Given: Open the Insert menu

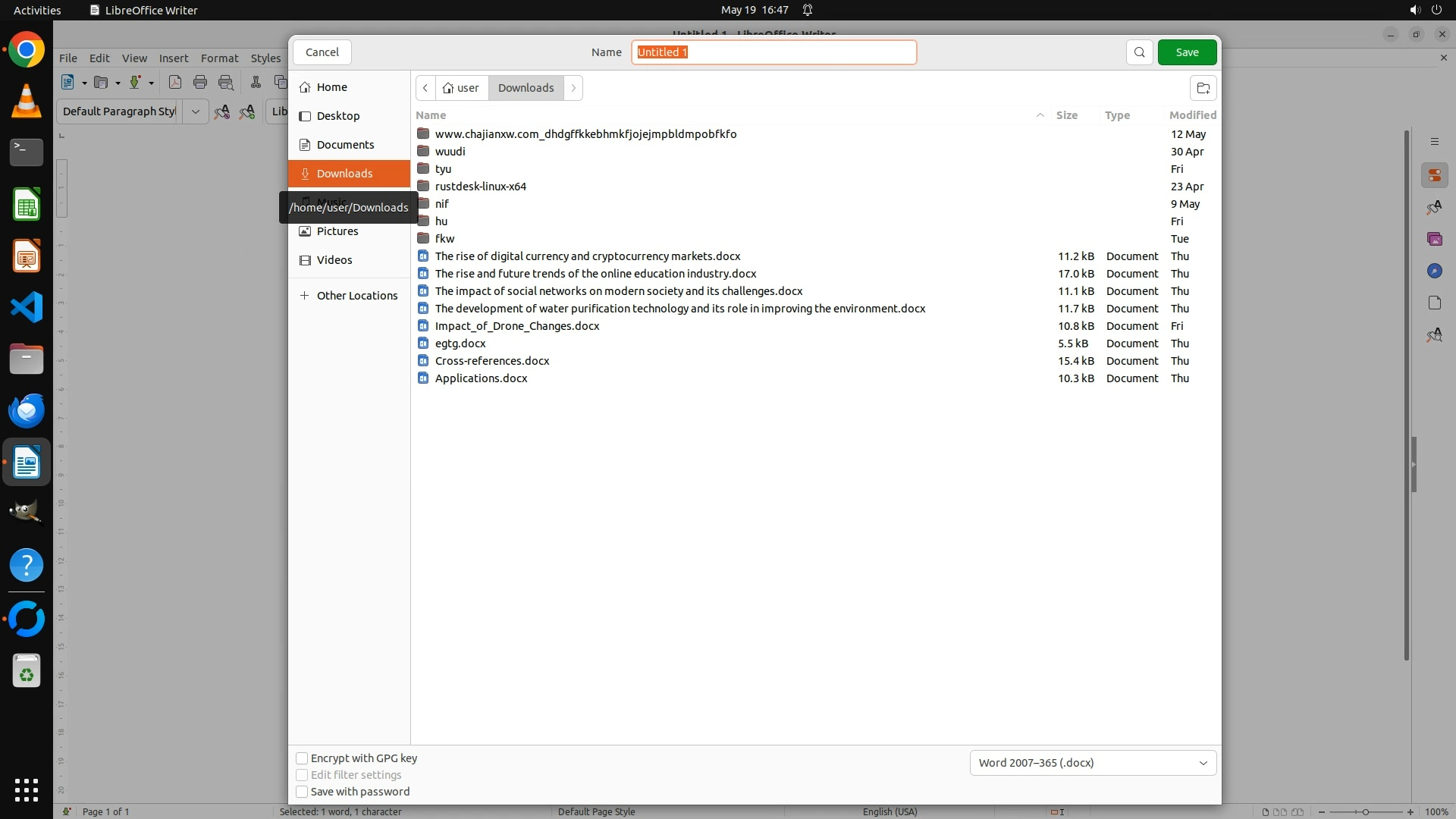Looking at the screenshot, I should (173, 58).
